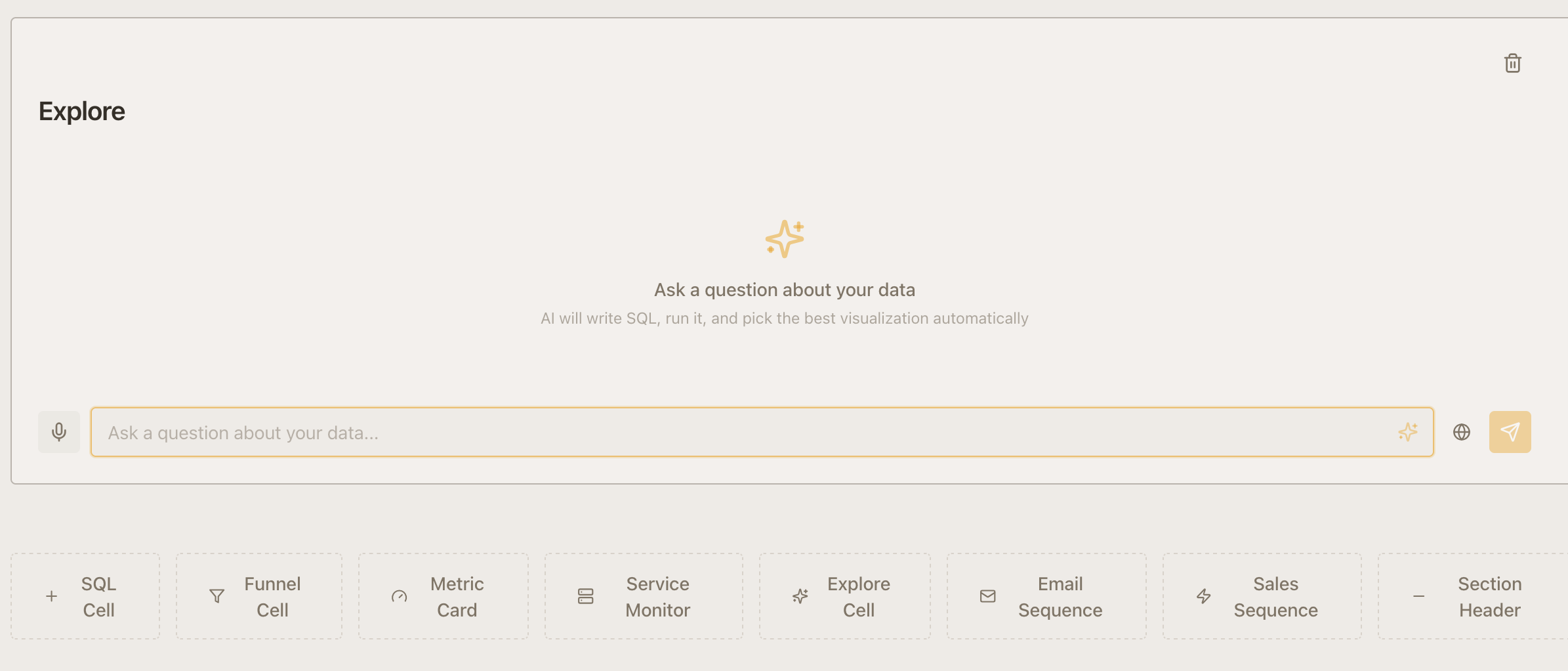Add a Metric Card
1568x671 pixels.
[x=444, y=596]
